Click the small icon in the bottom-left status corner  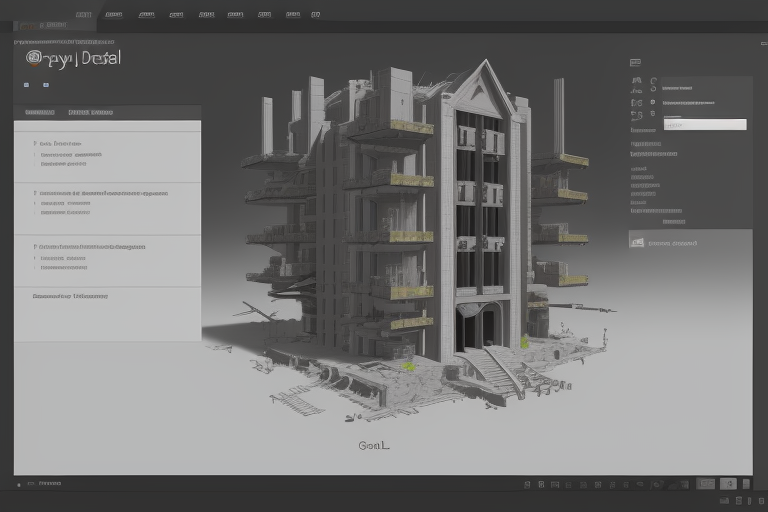tap(20, 485)
